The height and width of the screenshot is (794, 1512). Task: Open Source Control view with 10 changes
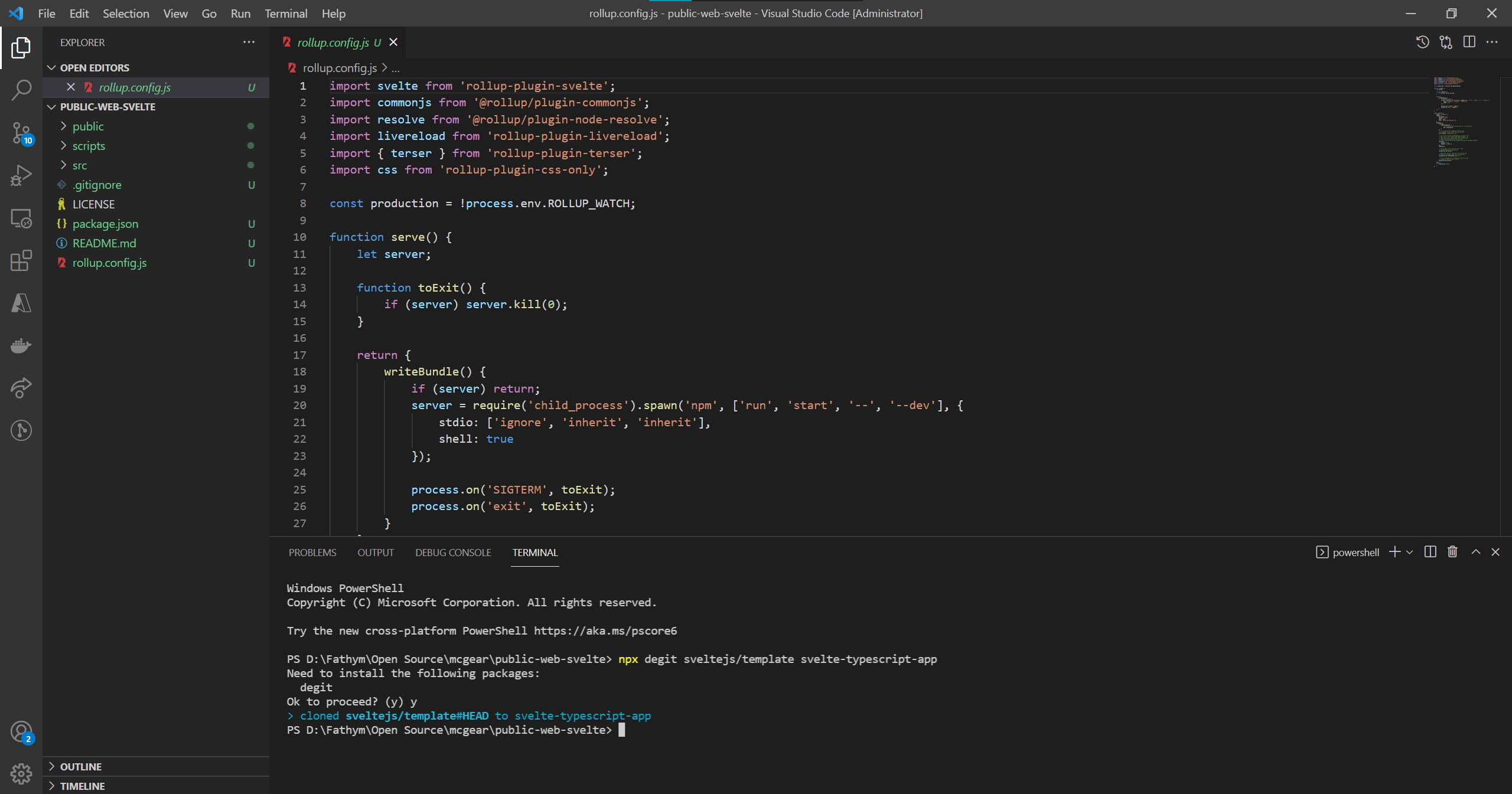pos(21,133)
